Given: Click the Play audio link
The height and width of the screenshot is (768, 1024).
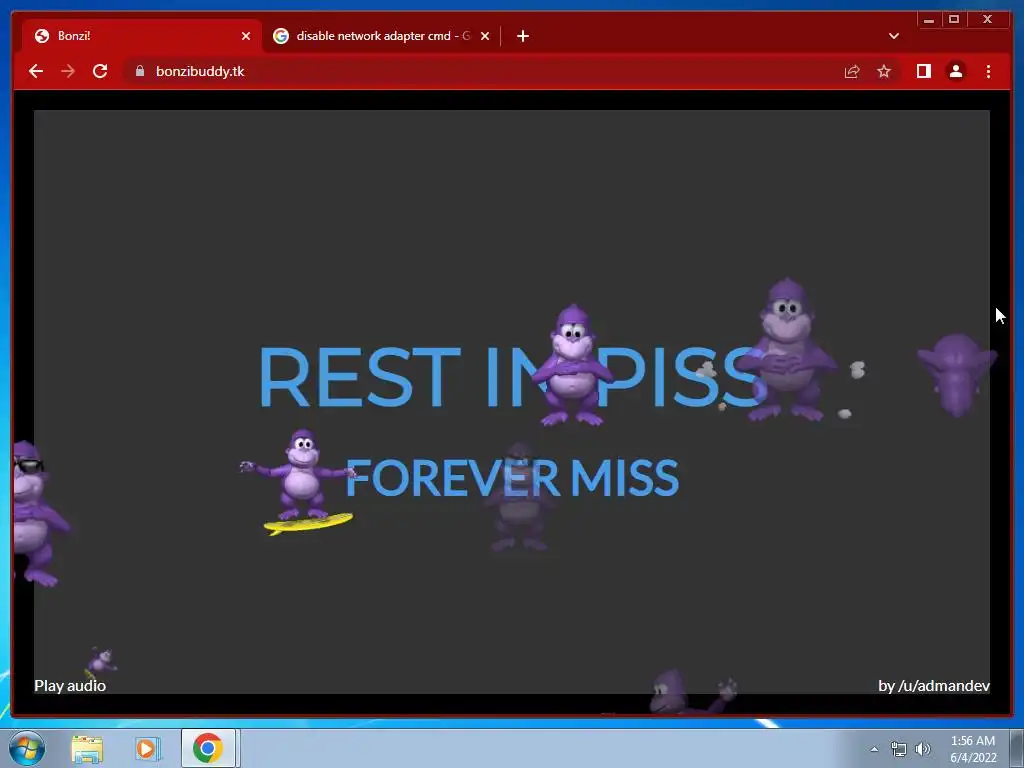Looking at the screenshot, I should pyautogui.click(x=70, y=686).
